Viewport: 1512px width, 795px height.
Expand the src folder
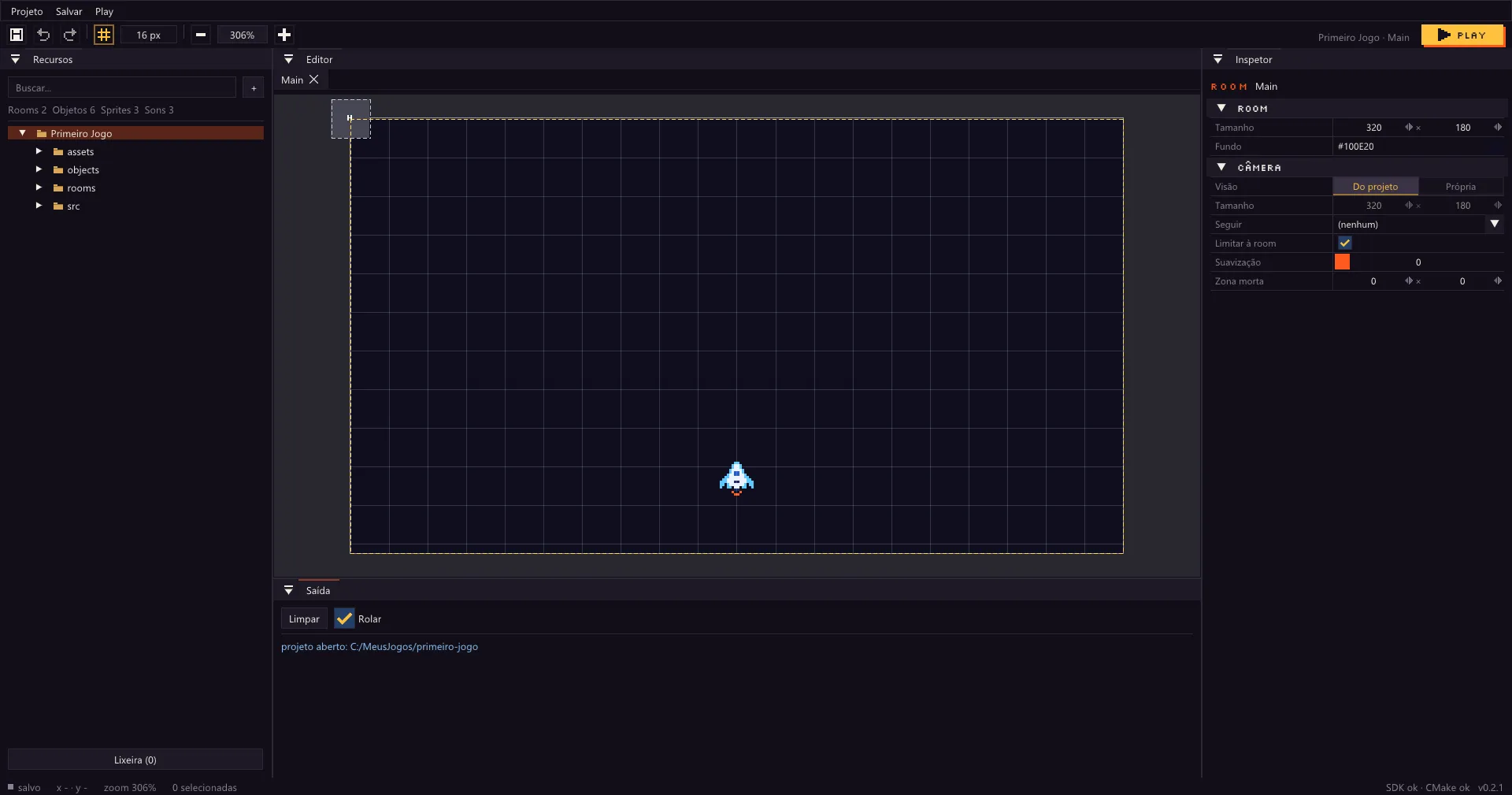pyautogui.click(x=39, y=205)
